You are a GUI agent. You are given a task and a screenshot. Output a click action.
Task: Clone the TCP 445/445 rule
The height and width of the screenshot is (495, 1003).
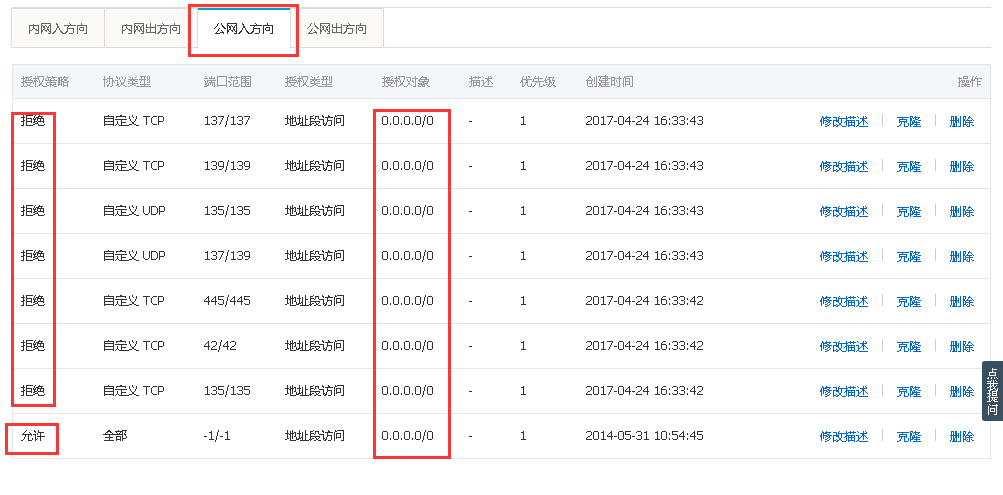pyautogui.click(x=908, y=301)
